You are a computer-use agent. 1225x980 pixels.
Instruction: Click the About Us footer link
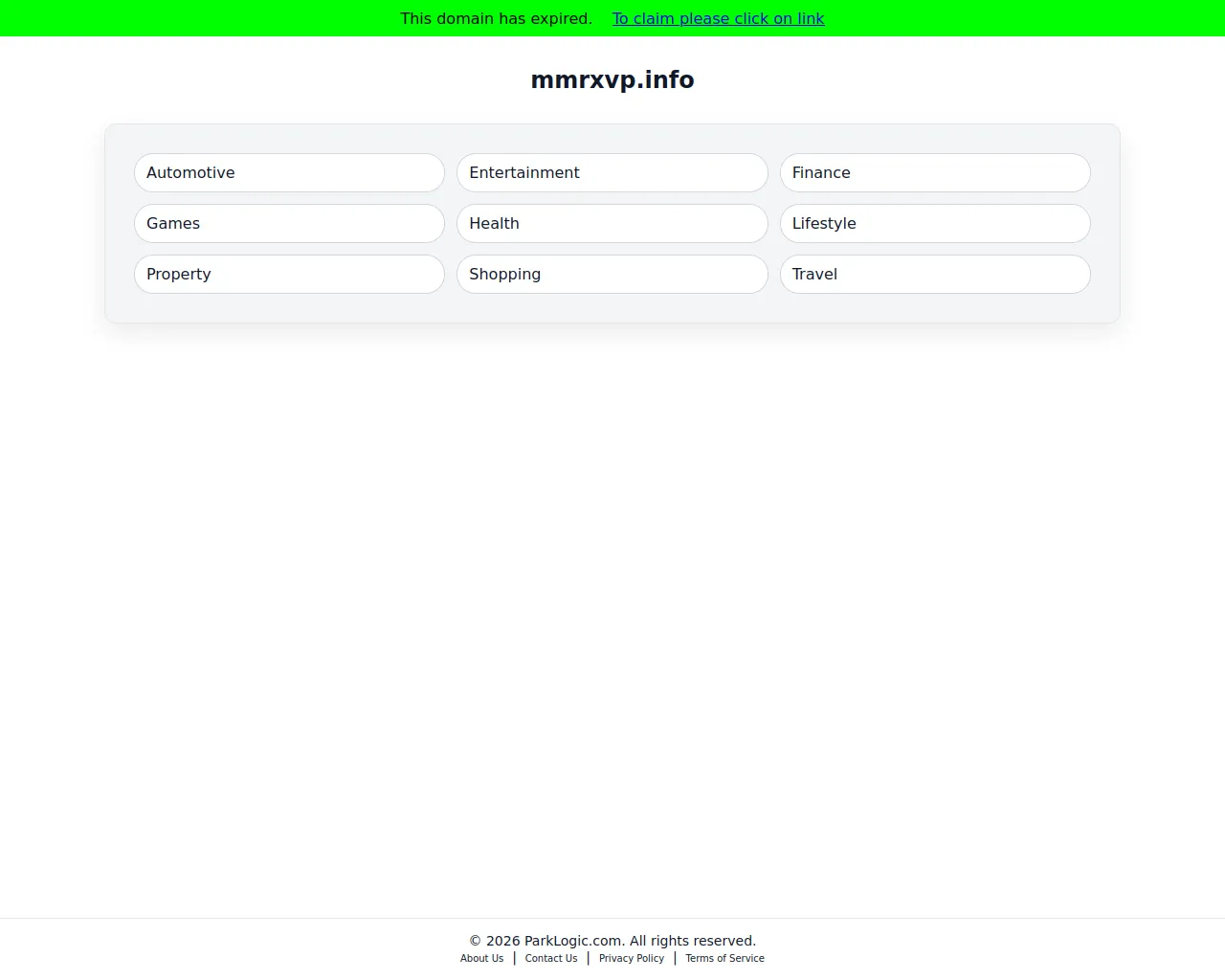[x=481, y=958]
